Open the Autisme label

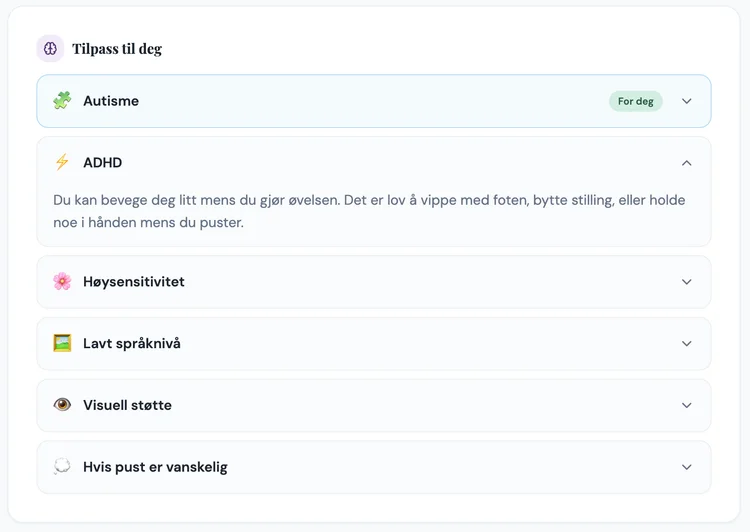pyautogui.click(x=111, y=101)
